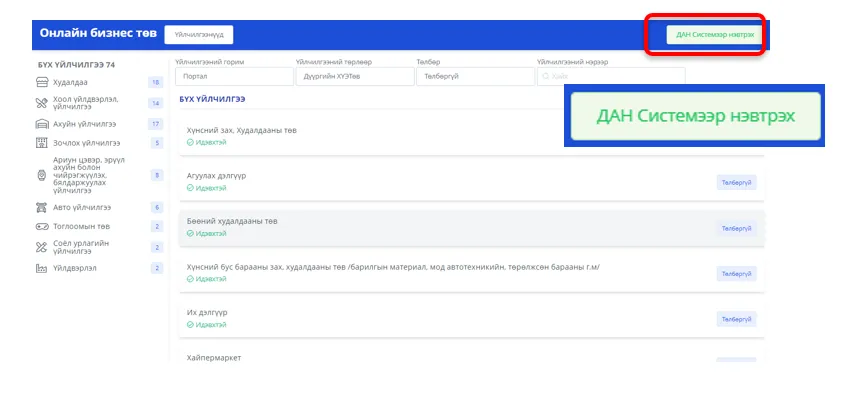
Task: Open the Үйлчилгээний төрлөөр dropdown
Action: pos(354,77)
